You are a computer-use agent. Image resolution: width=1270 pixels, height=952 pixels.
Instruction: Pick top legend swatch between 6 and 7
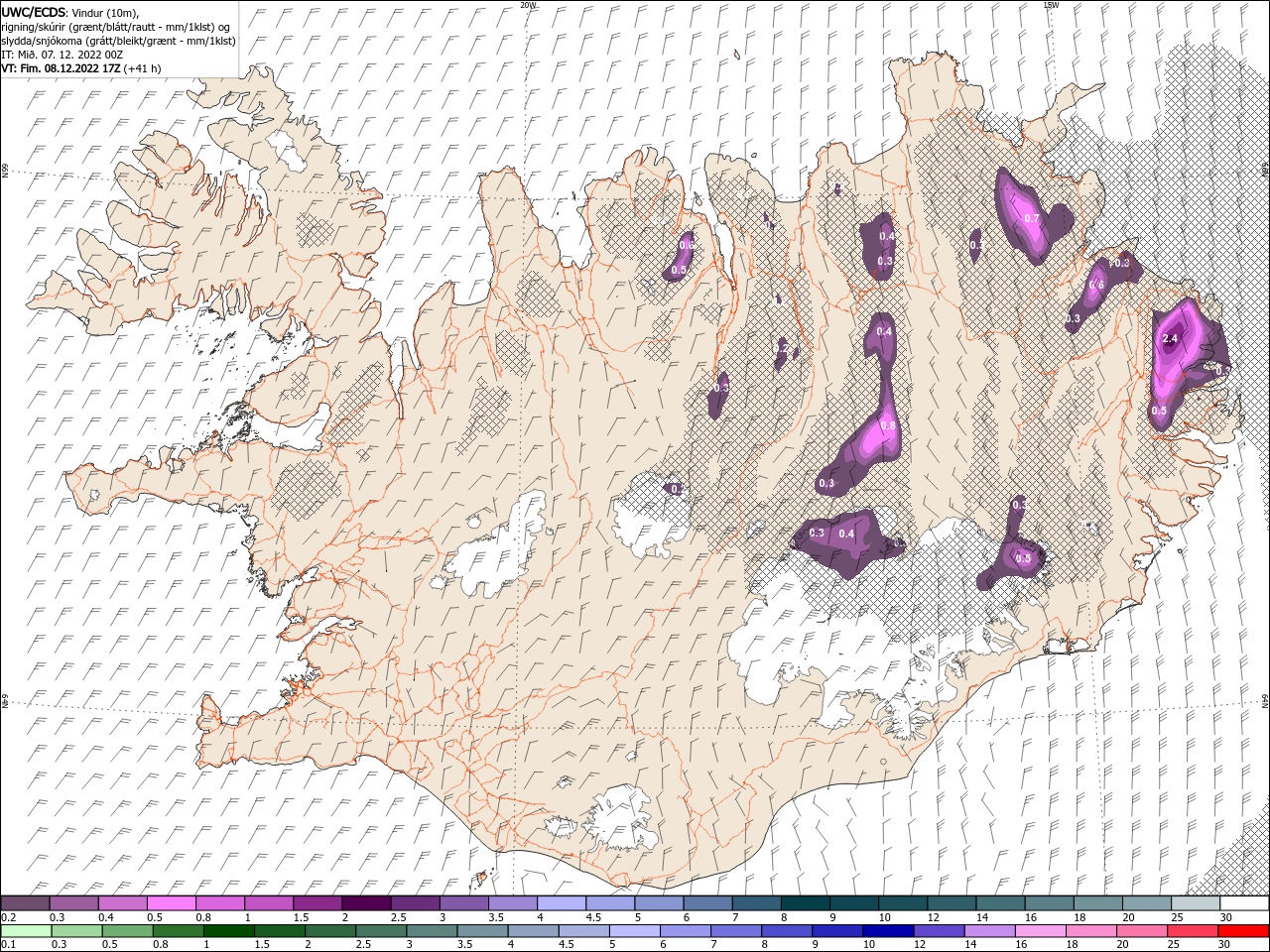pos(707,903)
